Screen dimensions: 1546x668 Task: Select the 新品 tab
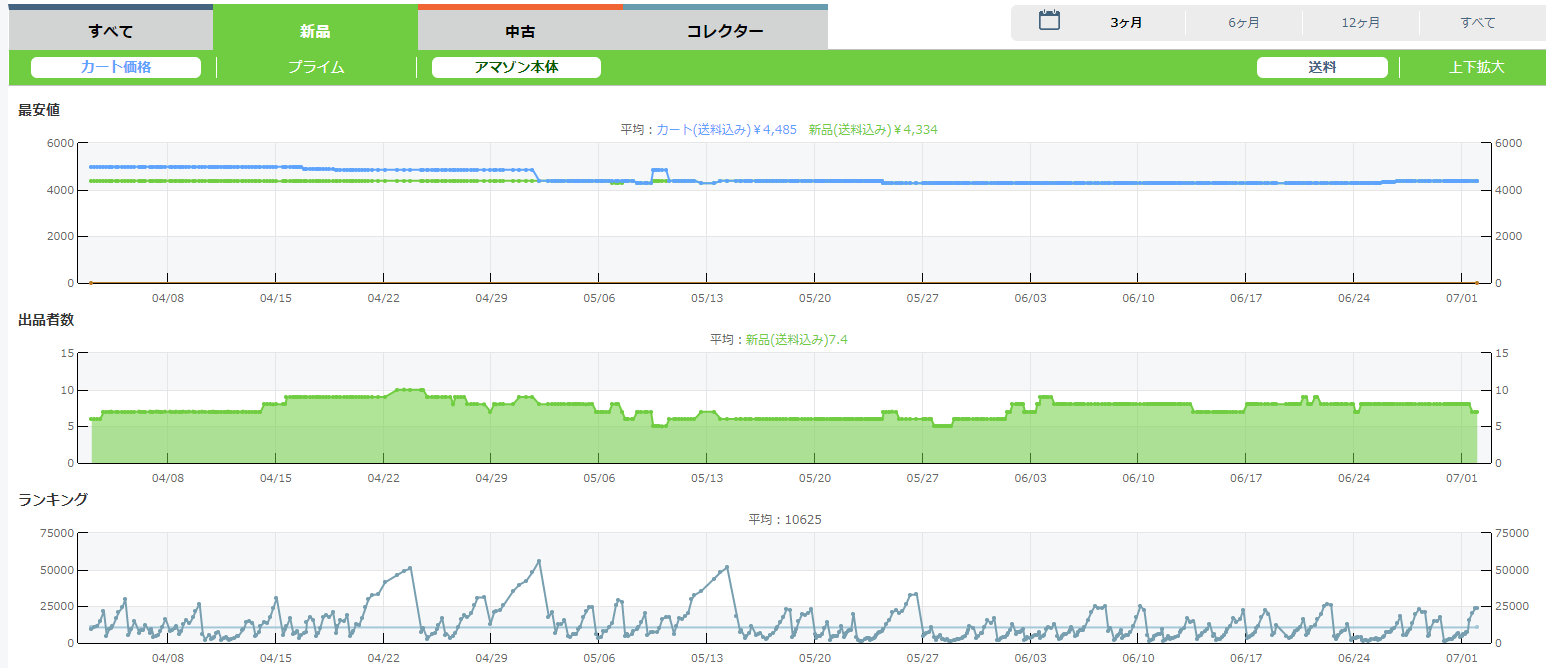tap(315, 31)
